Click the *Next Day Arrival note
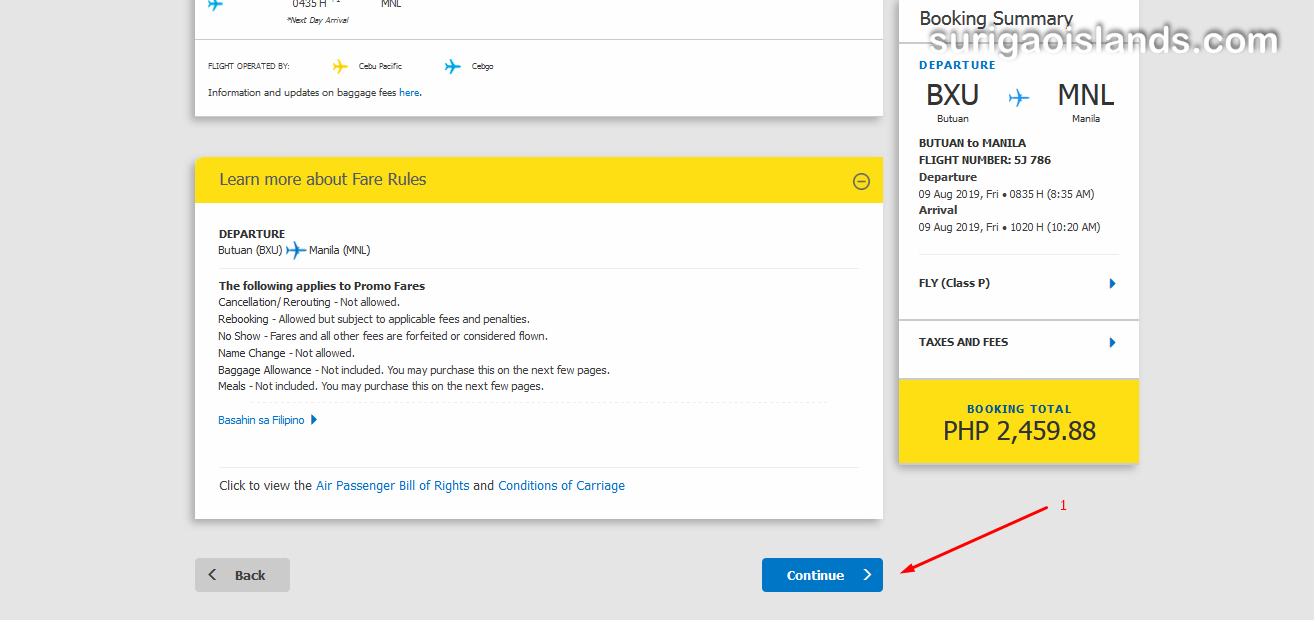1314x620 pixels. 317,20
